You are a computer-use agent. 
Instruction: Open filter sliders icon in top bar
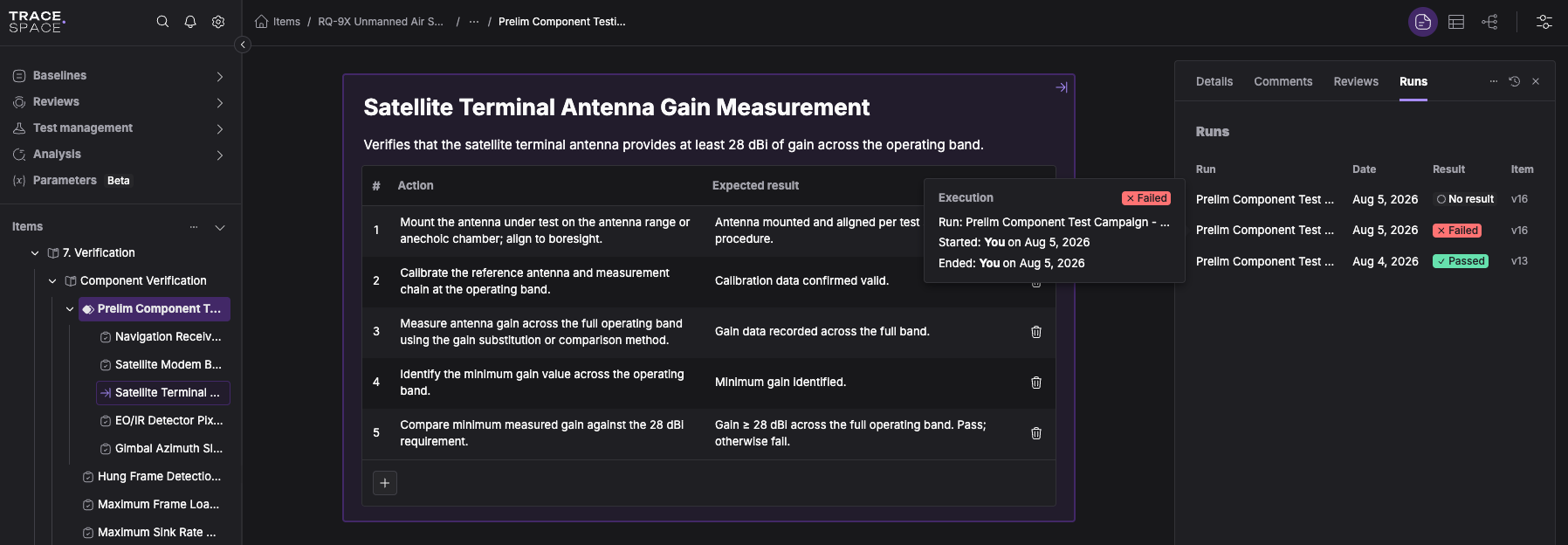pyautogui.click(x=1544, y=22)
